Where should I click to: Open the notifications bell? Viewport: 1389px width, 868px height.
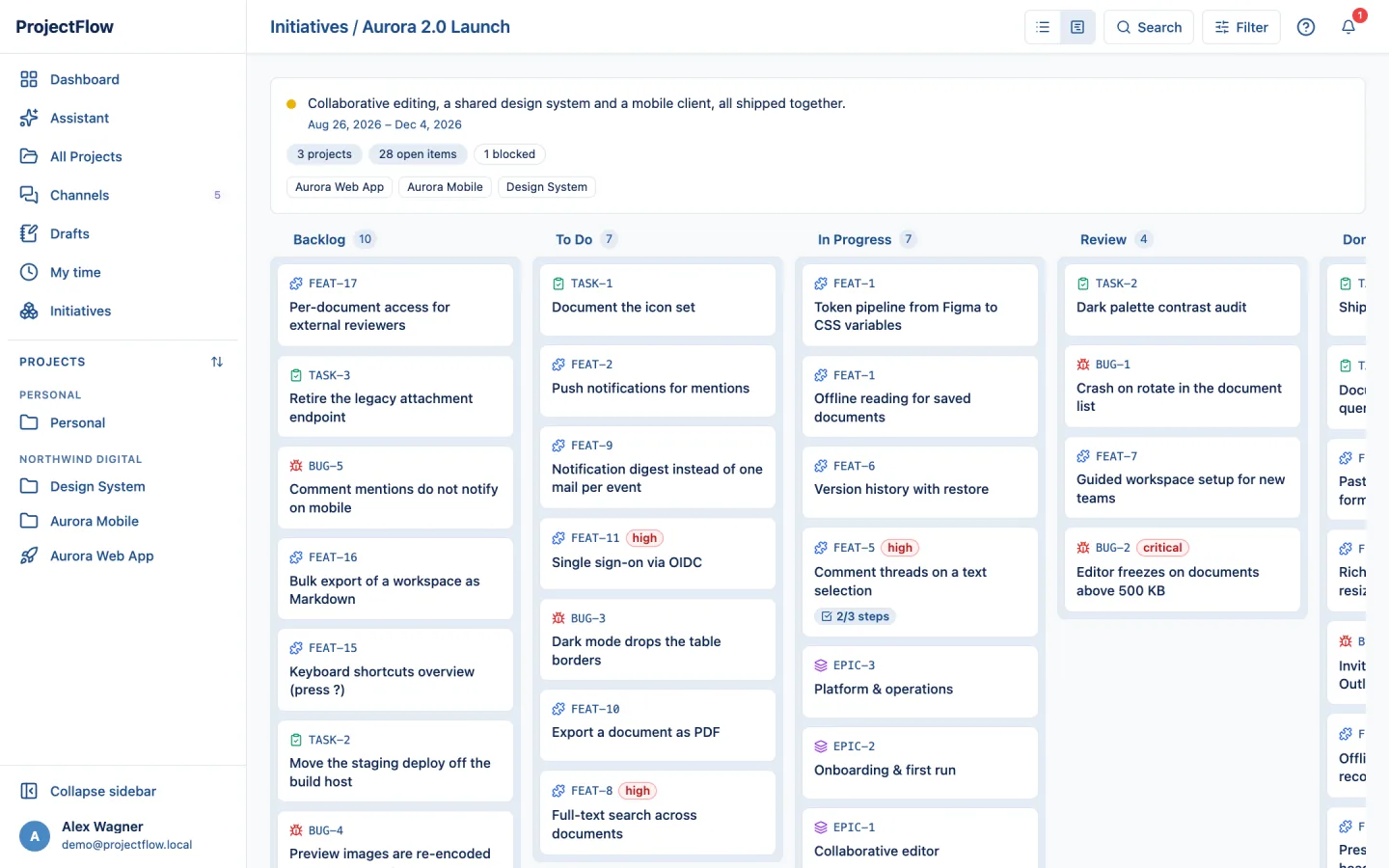(x=1348, y=27)
